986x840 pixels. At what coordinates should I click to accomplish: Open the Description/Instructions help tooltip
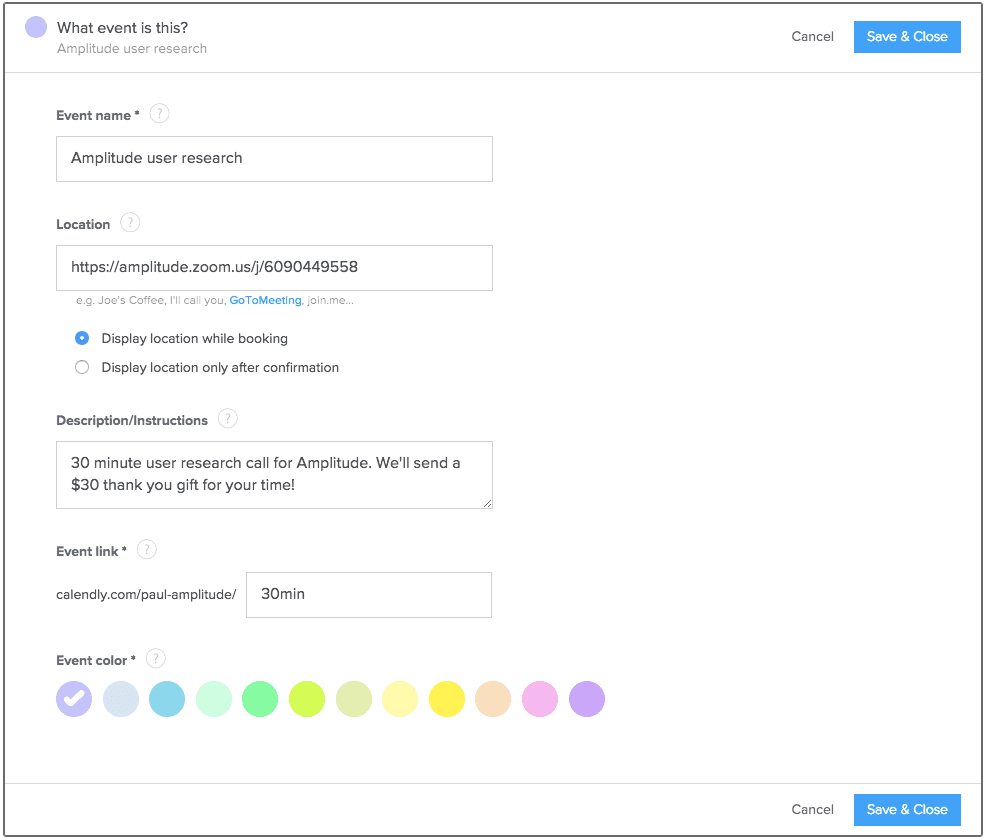(x=228, y=419)
